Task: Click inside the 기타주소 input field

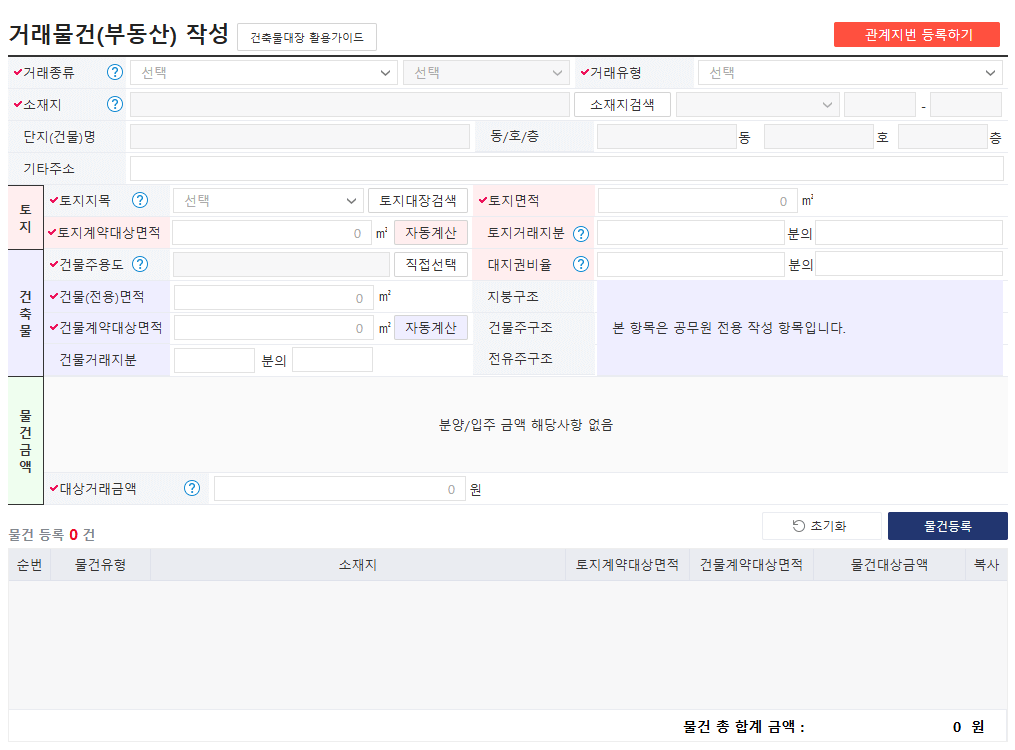Action: click(x=570, y=168)
